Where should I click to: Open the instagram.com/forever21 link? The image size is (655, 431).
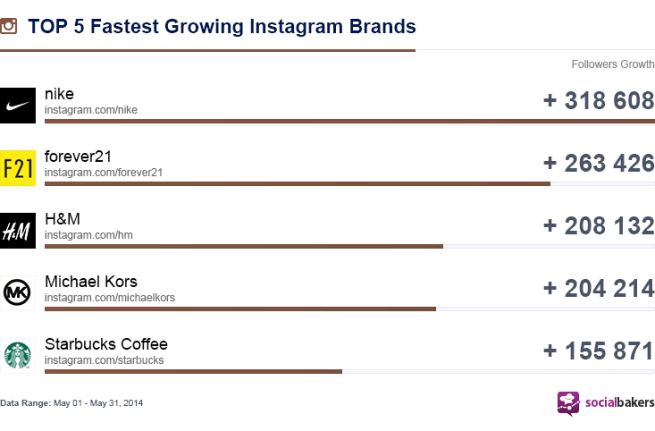pyautogui.click(x=103, y=172)
